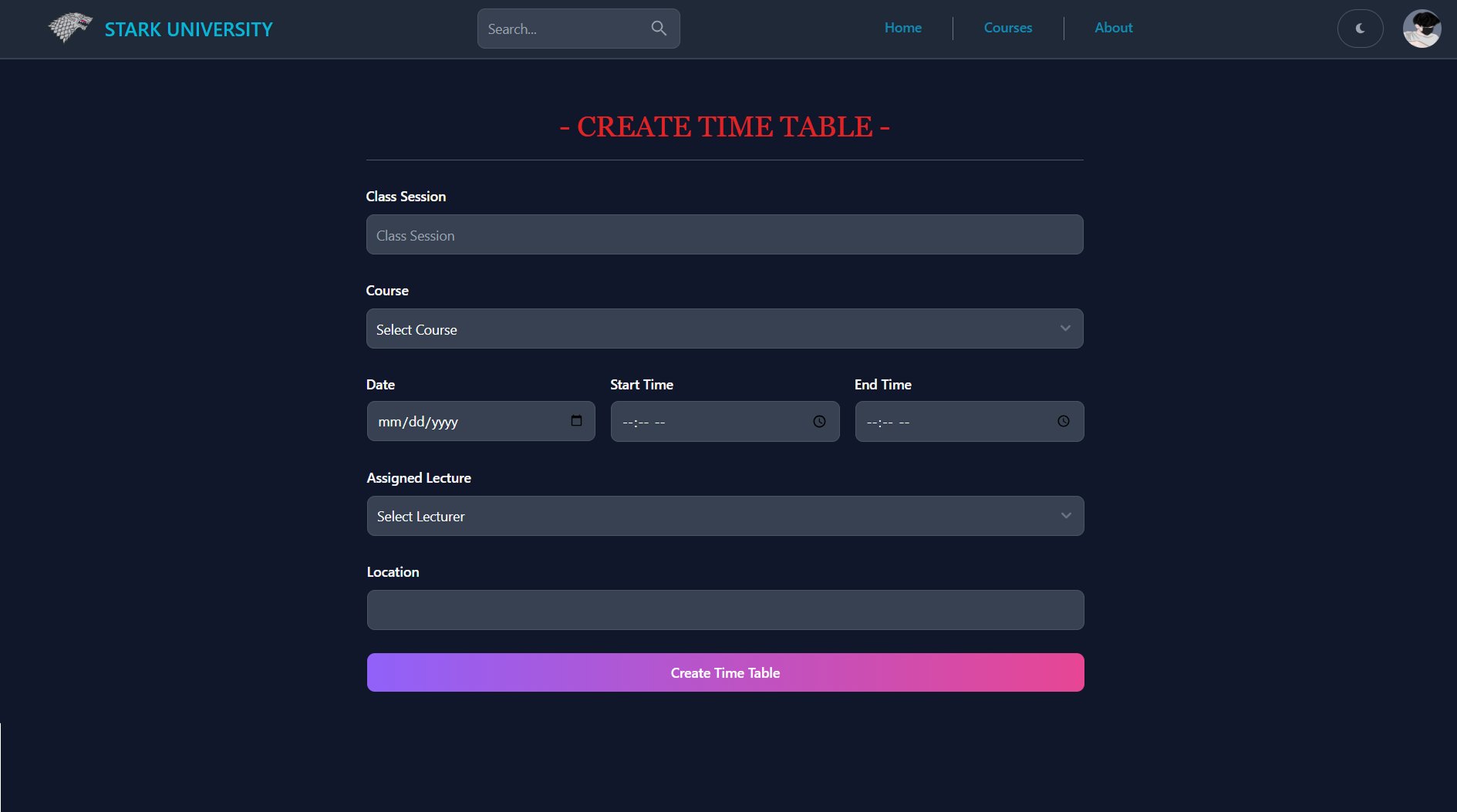1457x812 pixels.
Task: Click the moon icon for dark mode
Action: (x=1360, y=29)
